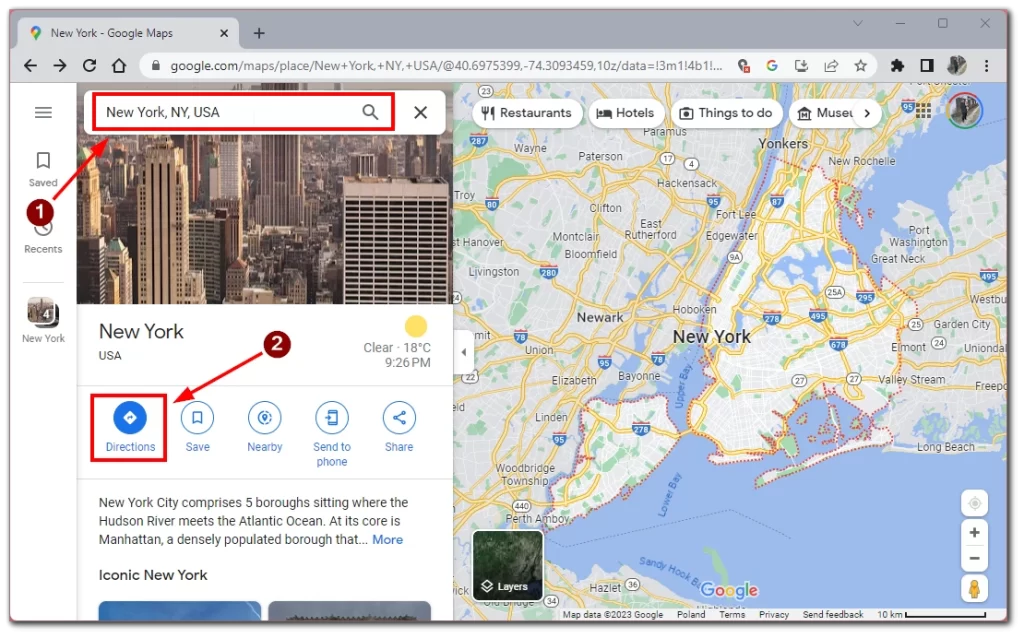Show your current location on map
The height and width of the screenshot is (638, 1024).
pos(974,503)
